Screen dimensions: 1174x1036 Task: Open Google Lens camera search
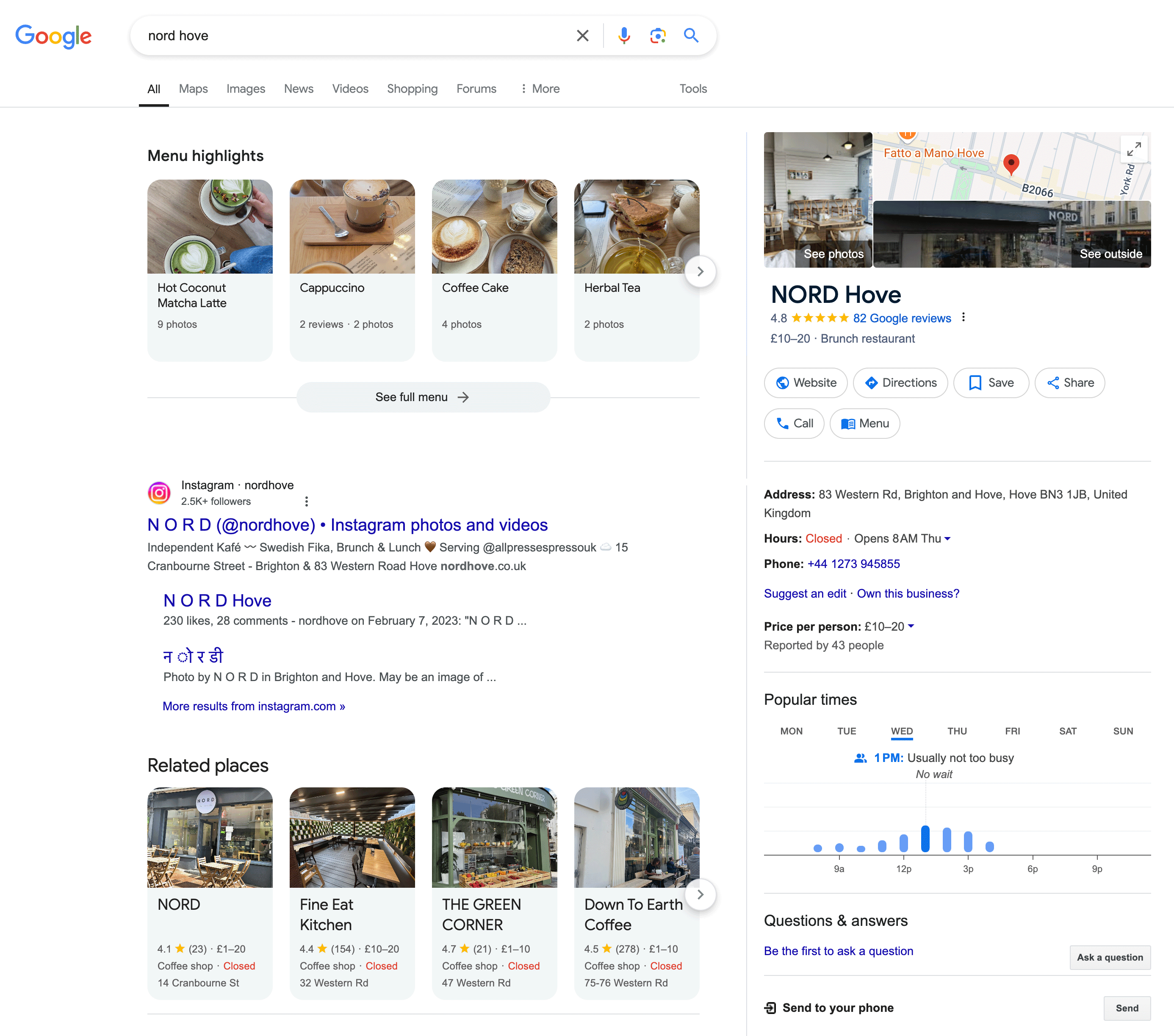point(658,35)
